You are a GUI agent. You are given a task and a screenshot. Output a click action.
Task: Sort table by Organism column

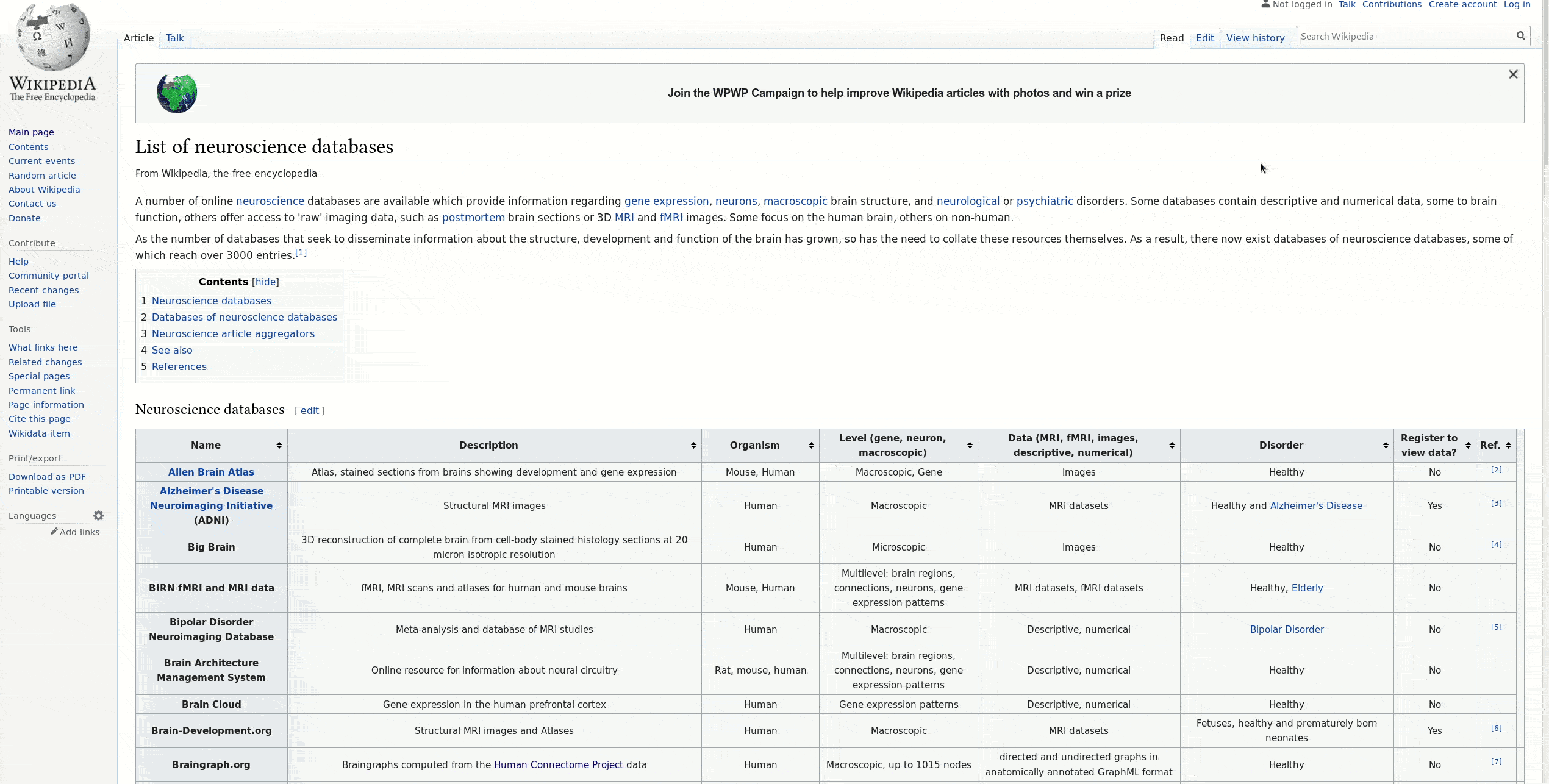811,446
